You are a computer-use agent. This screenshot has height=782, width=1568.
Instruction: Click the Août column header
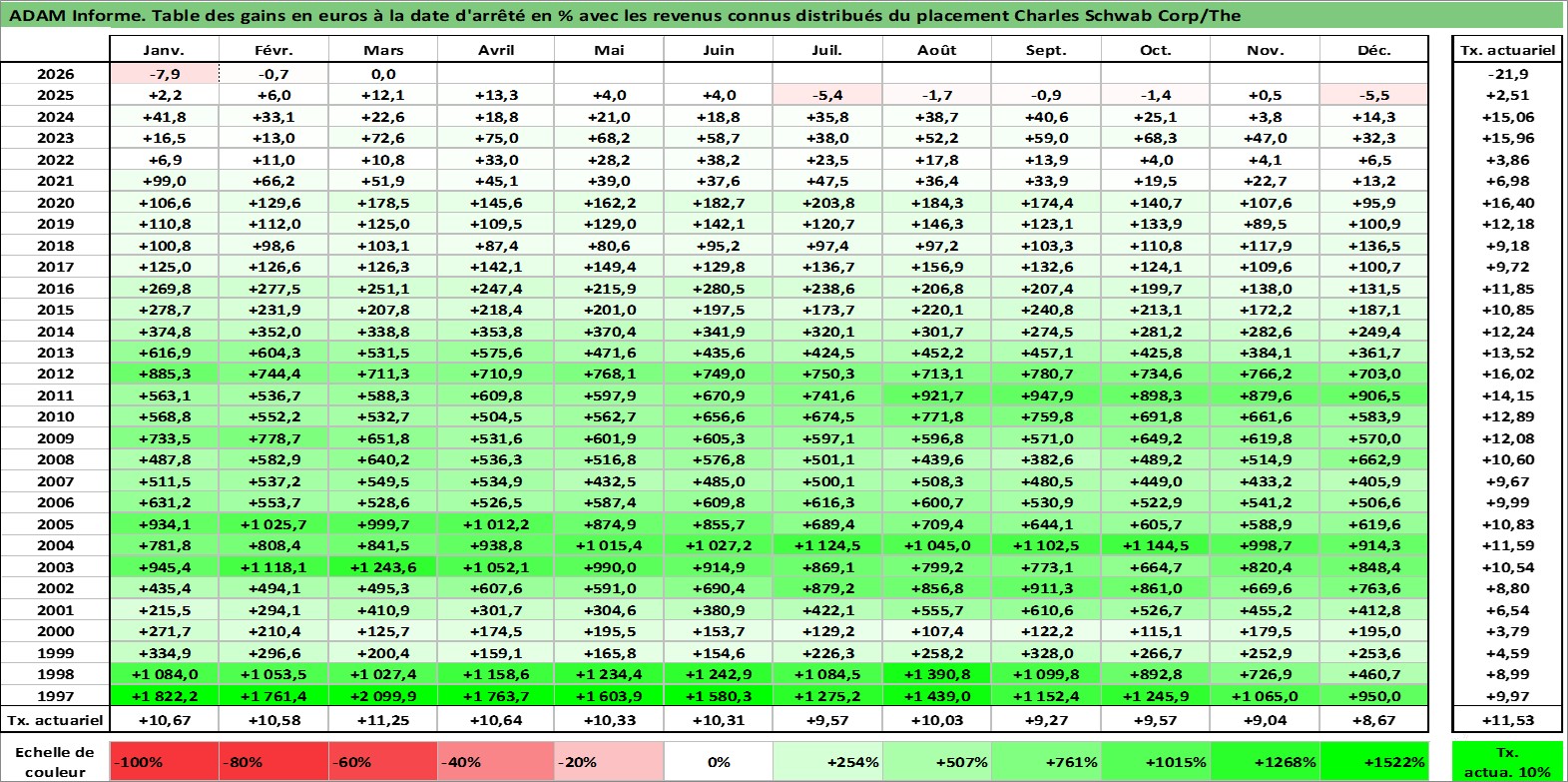(937, 50)
